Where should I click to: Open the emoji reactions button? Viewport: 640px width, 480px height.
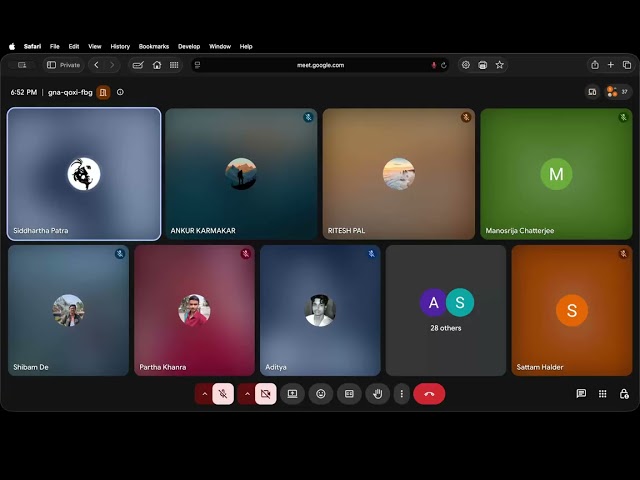pos(321,394)
